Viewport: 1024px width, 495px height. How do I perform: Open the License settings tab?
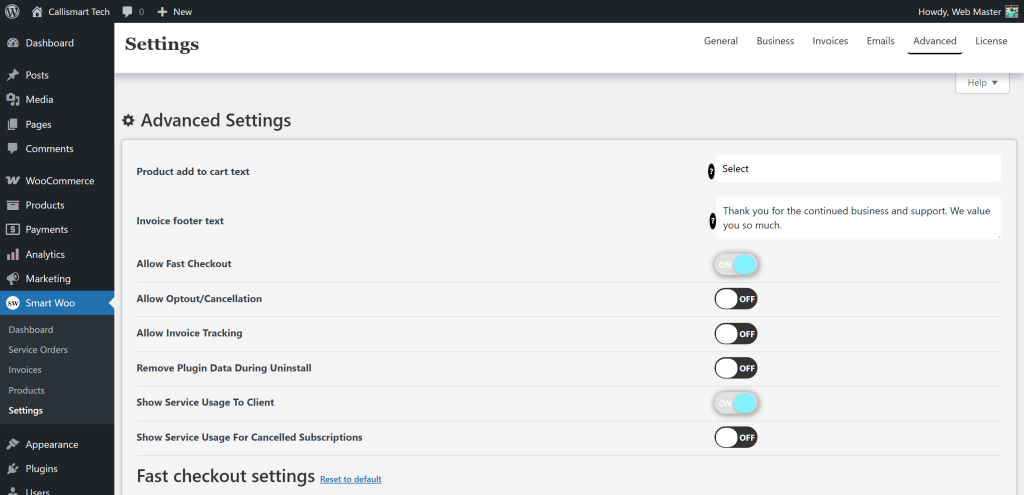click(x=991, y=40)
